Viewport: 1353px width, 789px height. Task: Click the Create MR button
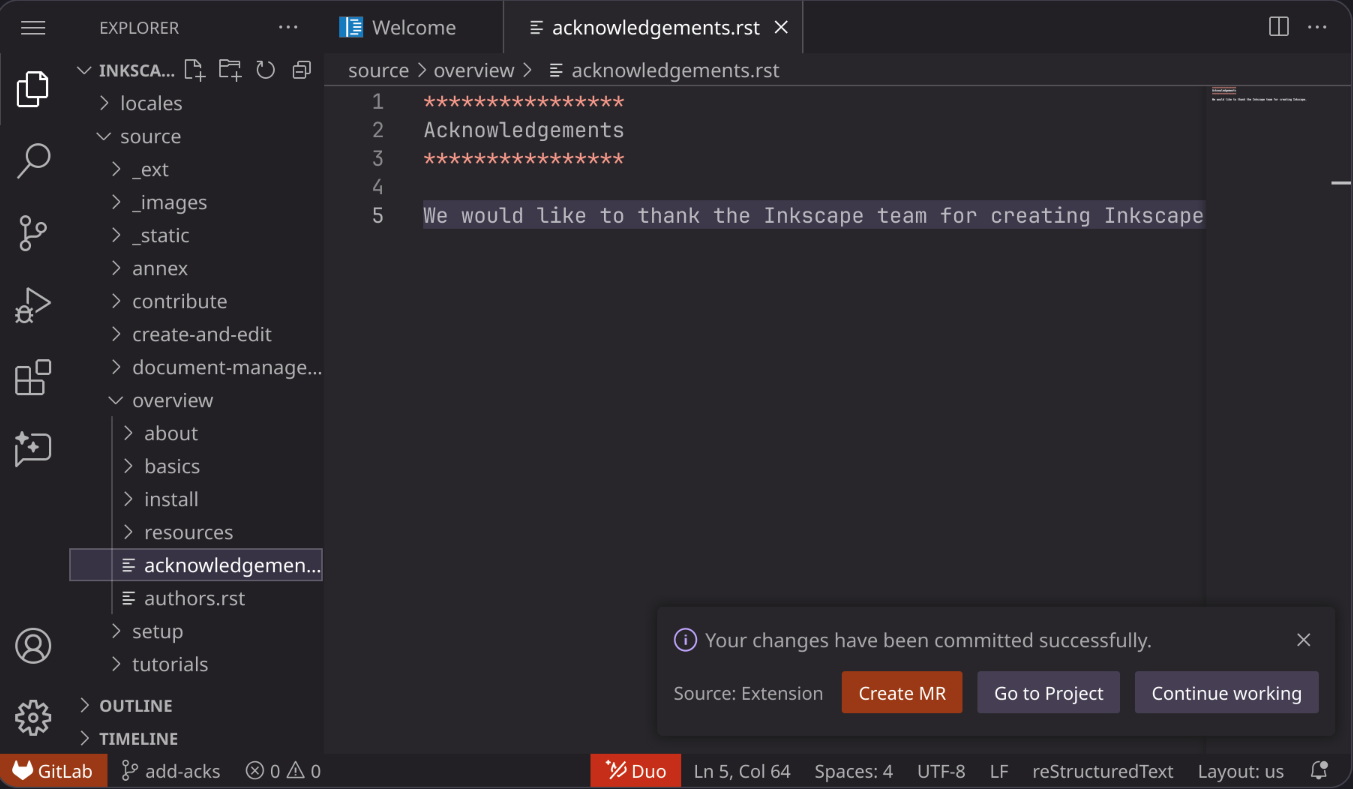(902, 693)
